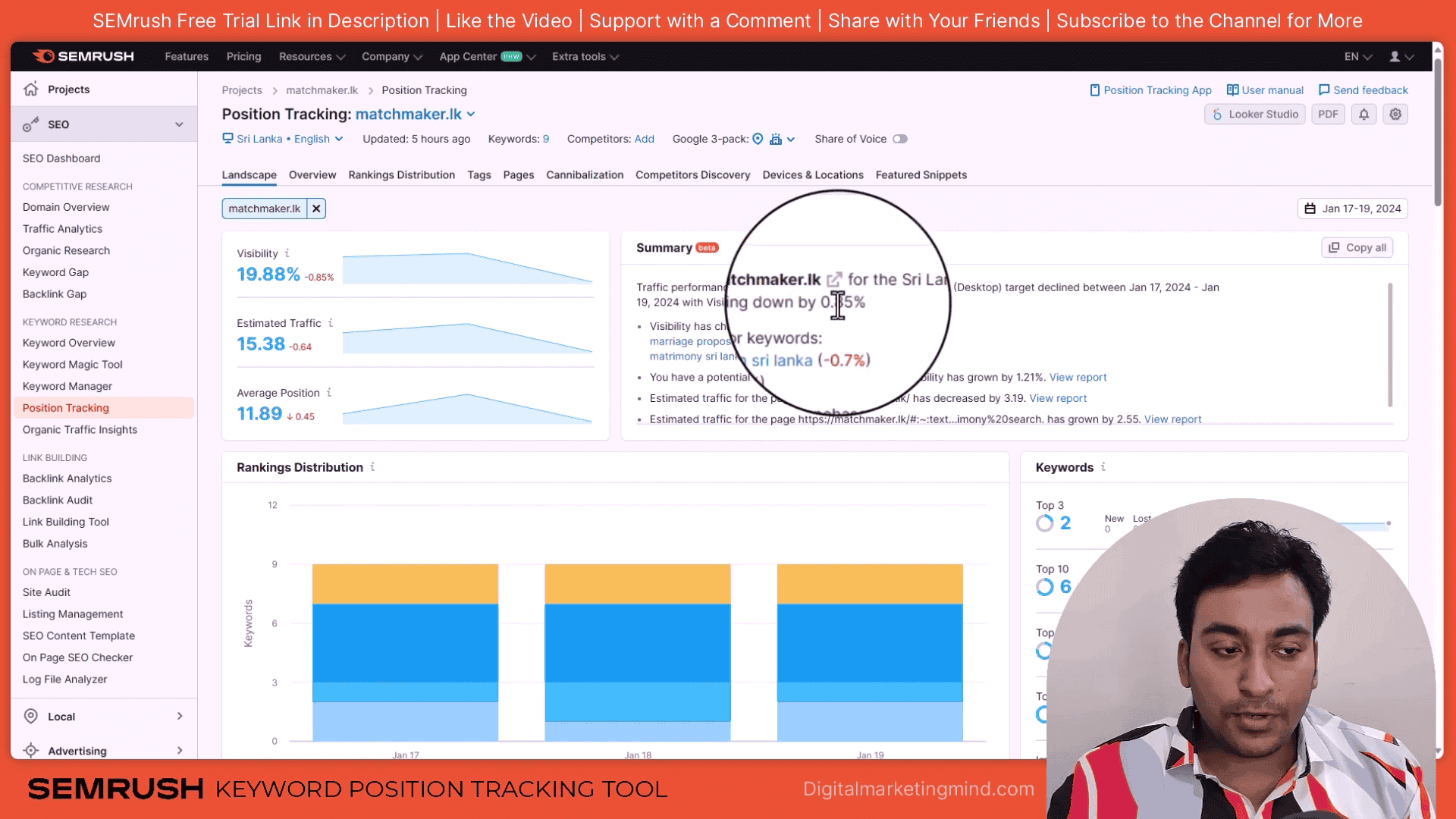Remove the matchmaker.lk filter tag
The height and width of the screenshot is (819, 1456).
coord(316,209)
